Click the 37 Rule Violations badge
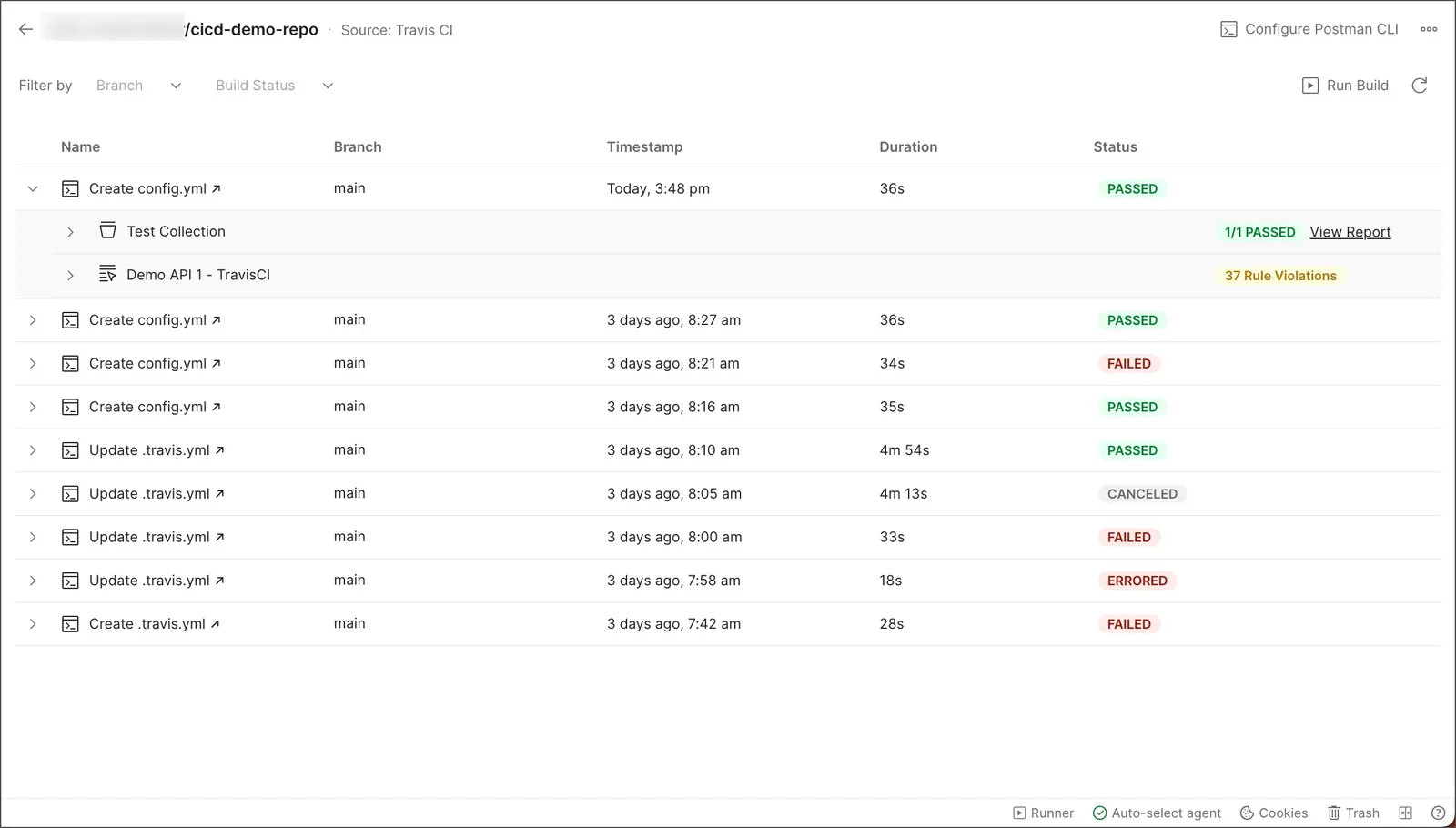1456x828 pixels. (1280, 276)
